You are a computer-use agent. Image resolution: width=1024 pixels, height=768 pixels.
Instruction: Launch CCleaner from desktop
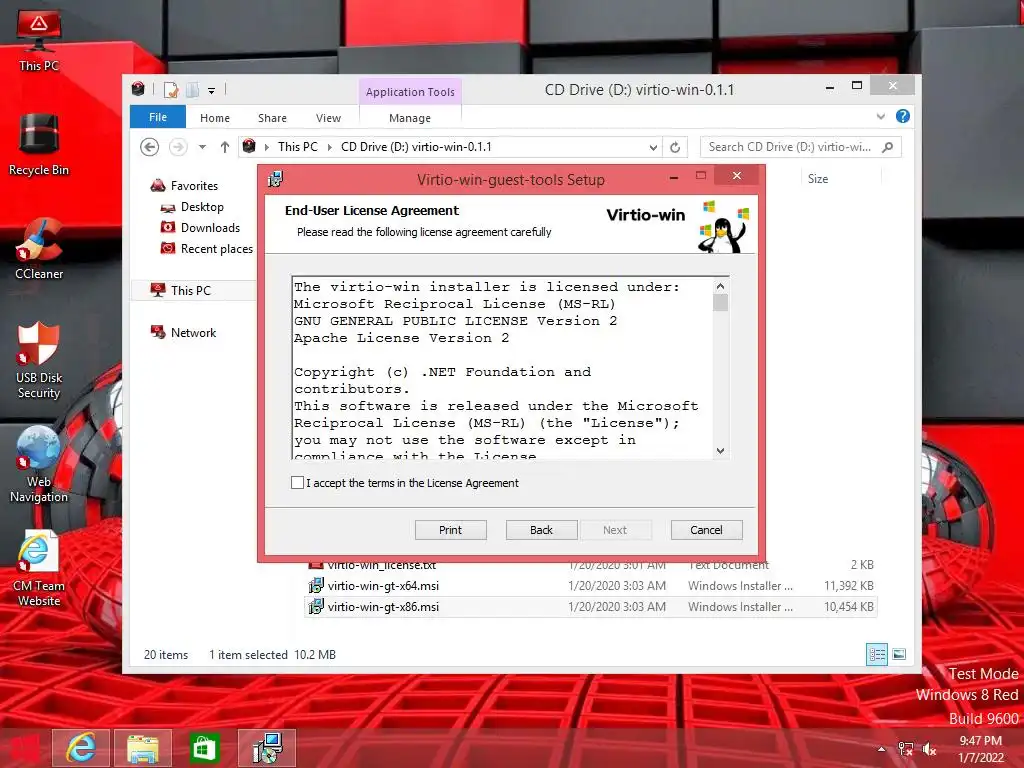pos(39,248)
